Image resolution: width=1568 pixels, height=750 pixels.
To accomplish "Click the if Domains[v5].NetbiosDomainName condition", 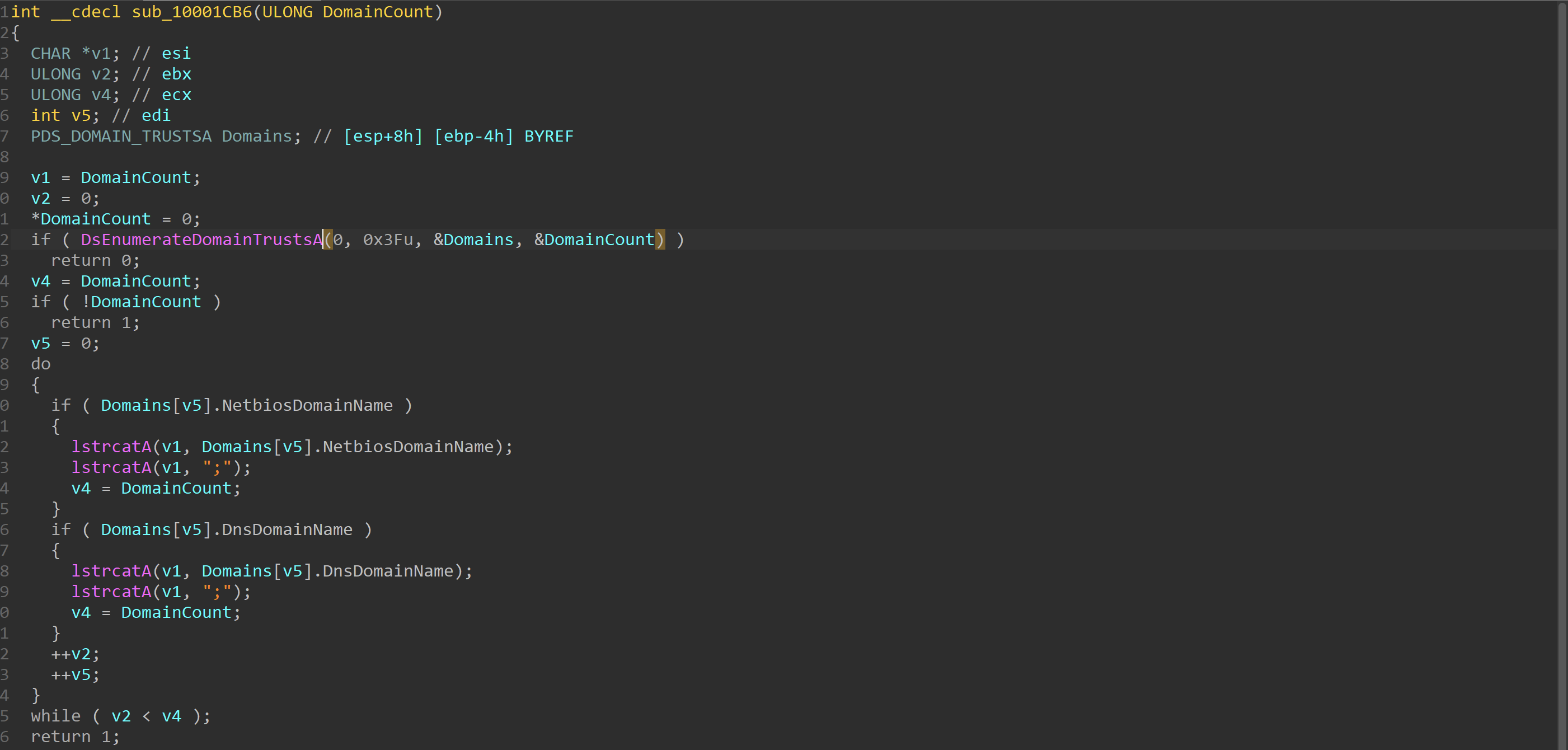I will 232,405.
